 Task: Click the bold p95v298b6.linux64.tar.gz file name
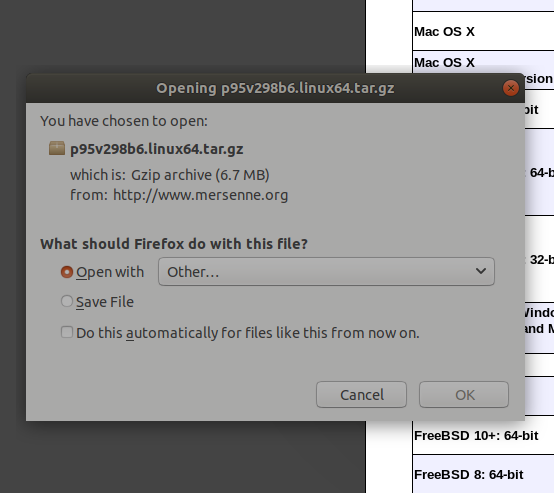click(157, 149)
